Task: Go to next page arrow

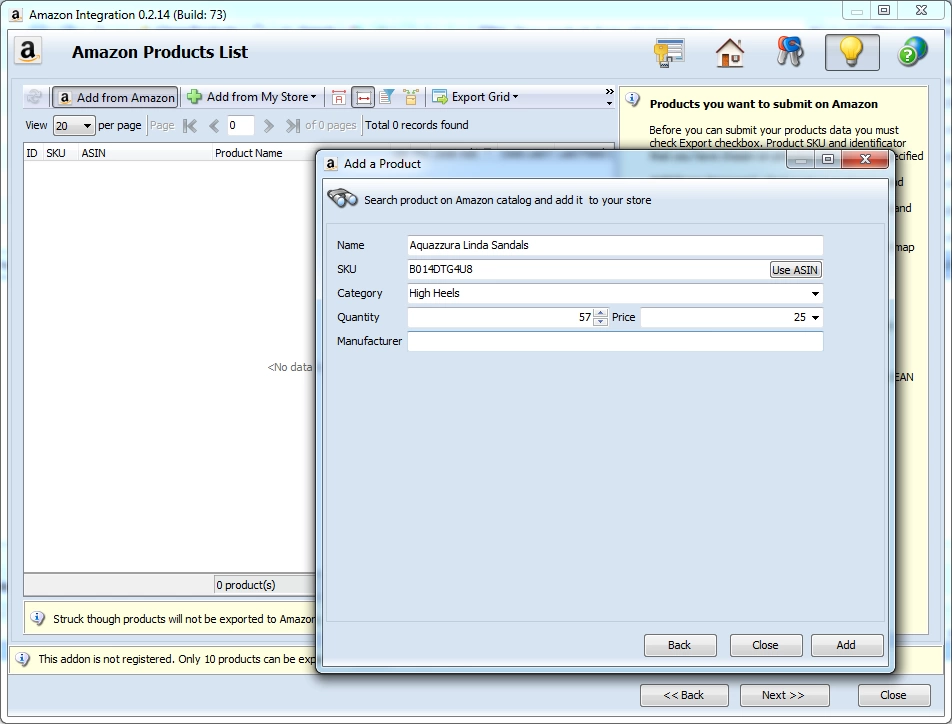Action: pyautogui.click(x=268, y=126)
